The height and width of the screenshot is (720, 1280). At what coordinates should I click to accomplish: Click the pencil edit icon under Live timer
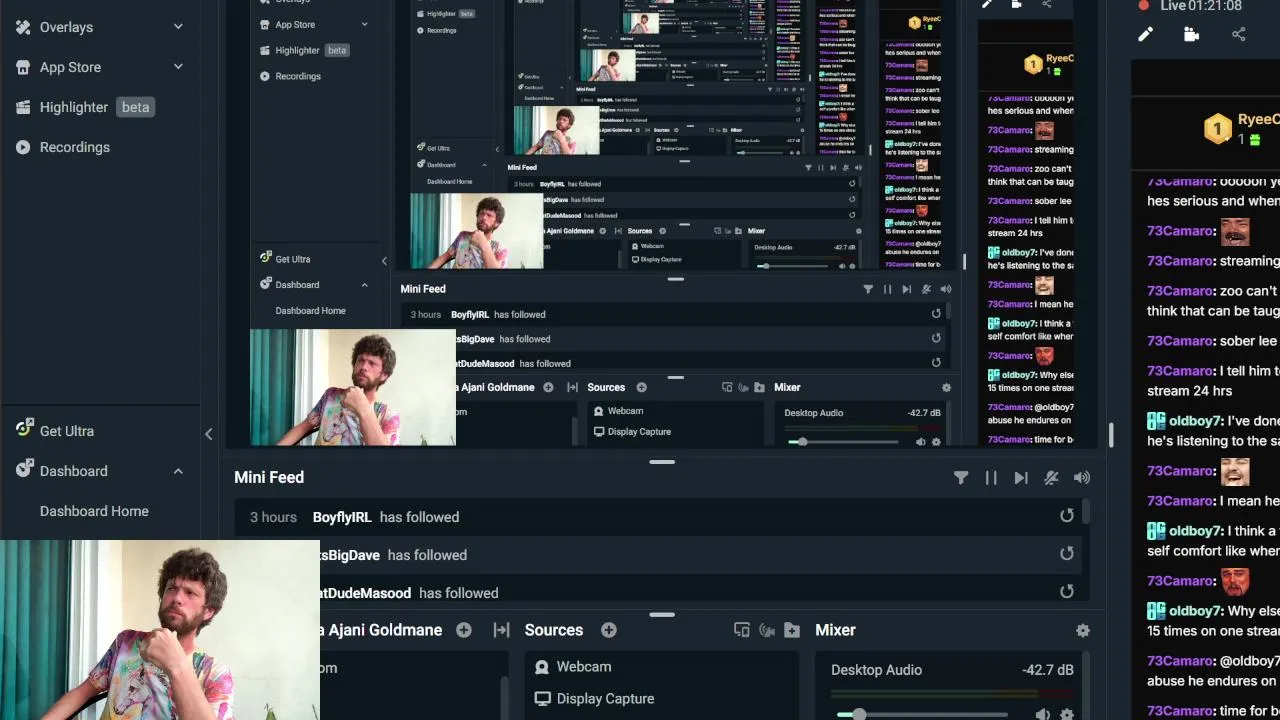click(x=1146, y=34)
